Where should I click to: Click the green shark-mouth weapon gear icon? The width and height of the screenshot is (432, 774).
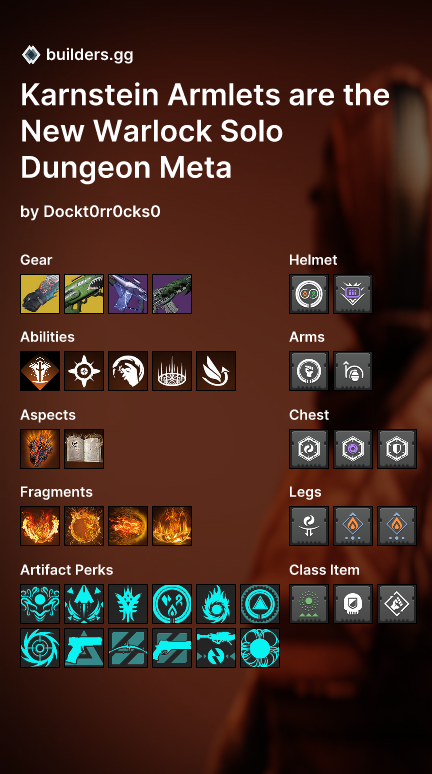point(84,294)
